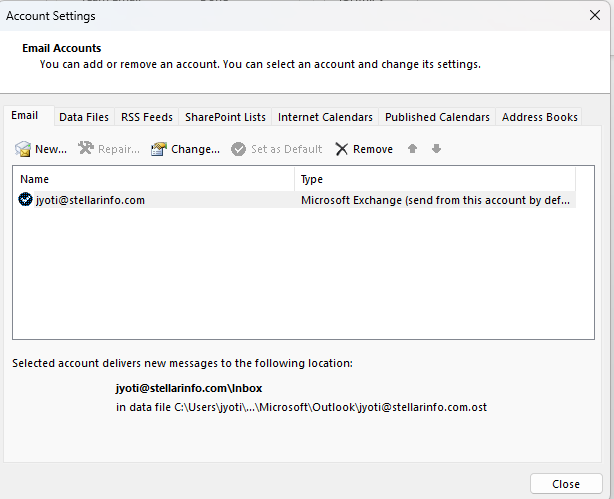Click the Repair tools icon
The image size is (614, 499).
click(86, 148)
